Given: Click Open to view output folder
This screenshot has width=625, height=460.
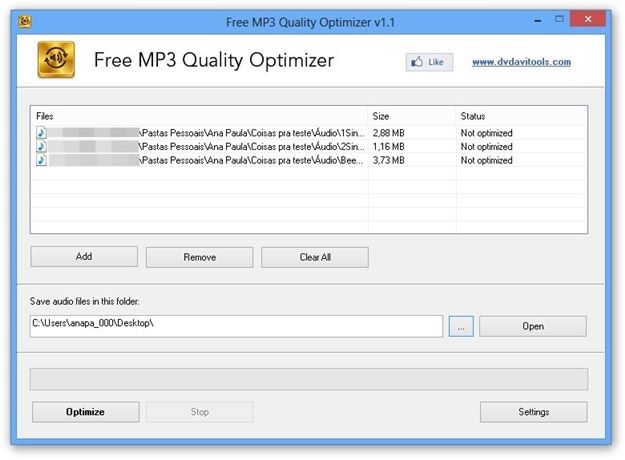Looking at the screenshot, I should click(533, 326).
